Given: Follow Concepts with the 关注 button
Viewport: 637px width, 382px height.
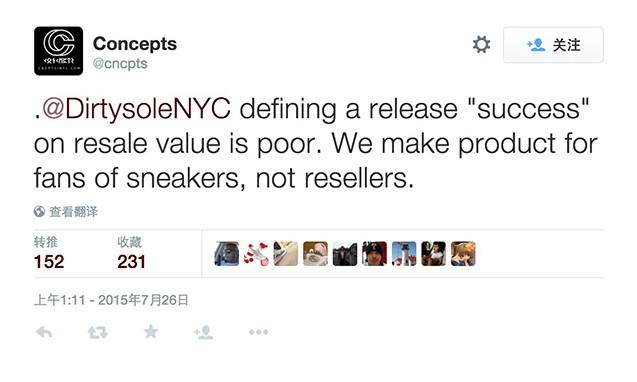Looking at the screenshot, I should (553, 45).
